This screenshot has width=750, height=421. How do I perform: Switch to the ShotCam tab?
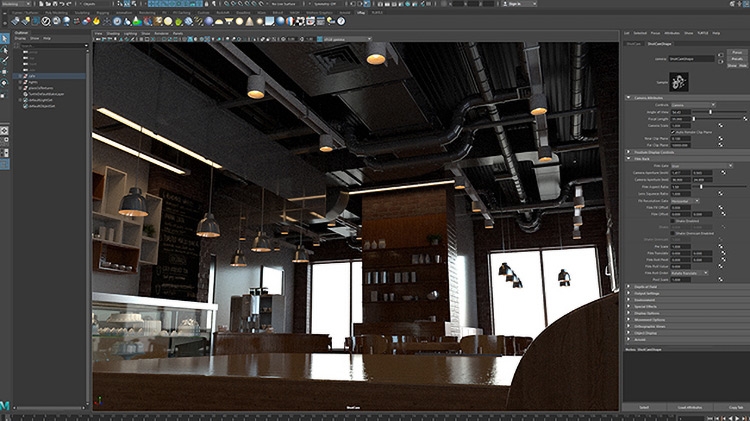pyautogui.click(x=634, y=44)
